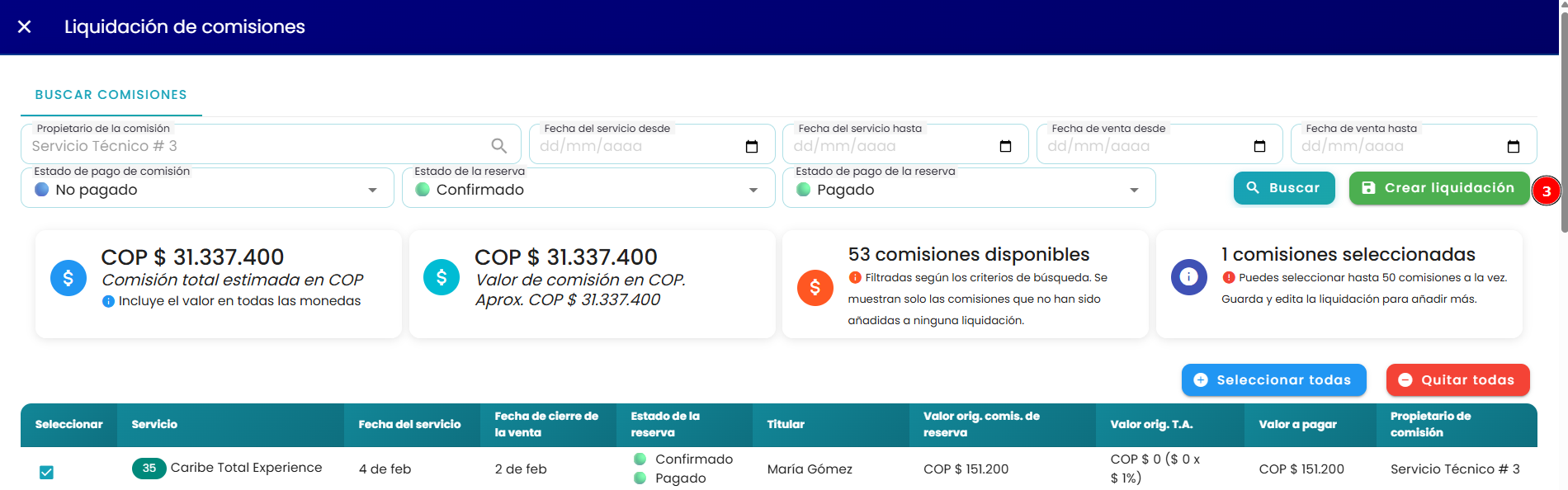The width and height of the screenshot is (1568, 490).
Task: Click the info icon on comisiones seleccionadas card
Action: coord(1189,277)
